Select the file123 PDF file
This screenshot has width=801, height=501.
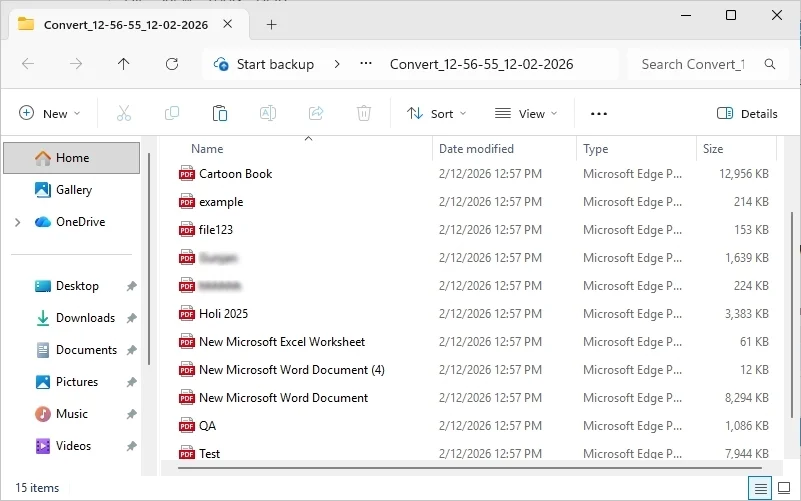click(x=216, y=230)
